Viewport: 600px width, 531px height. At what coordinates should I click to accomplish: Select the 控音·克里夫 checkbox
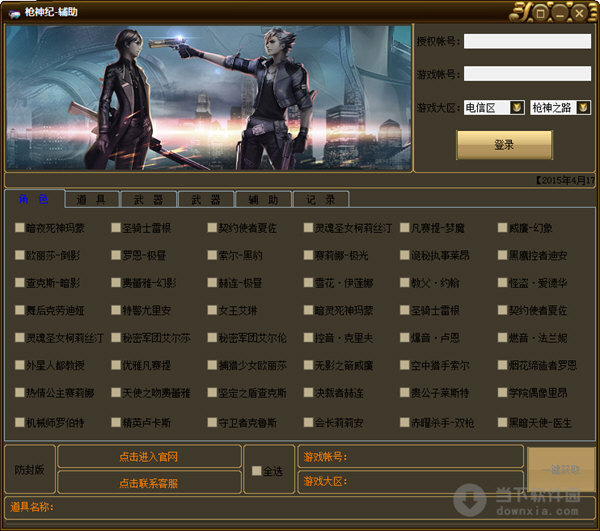308,337
